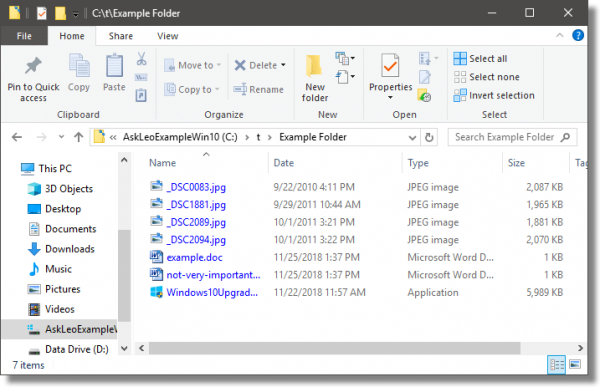
Task: Click the Copy path icon
Action: (x=141, y=77)
